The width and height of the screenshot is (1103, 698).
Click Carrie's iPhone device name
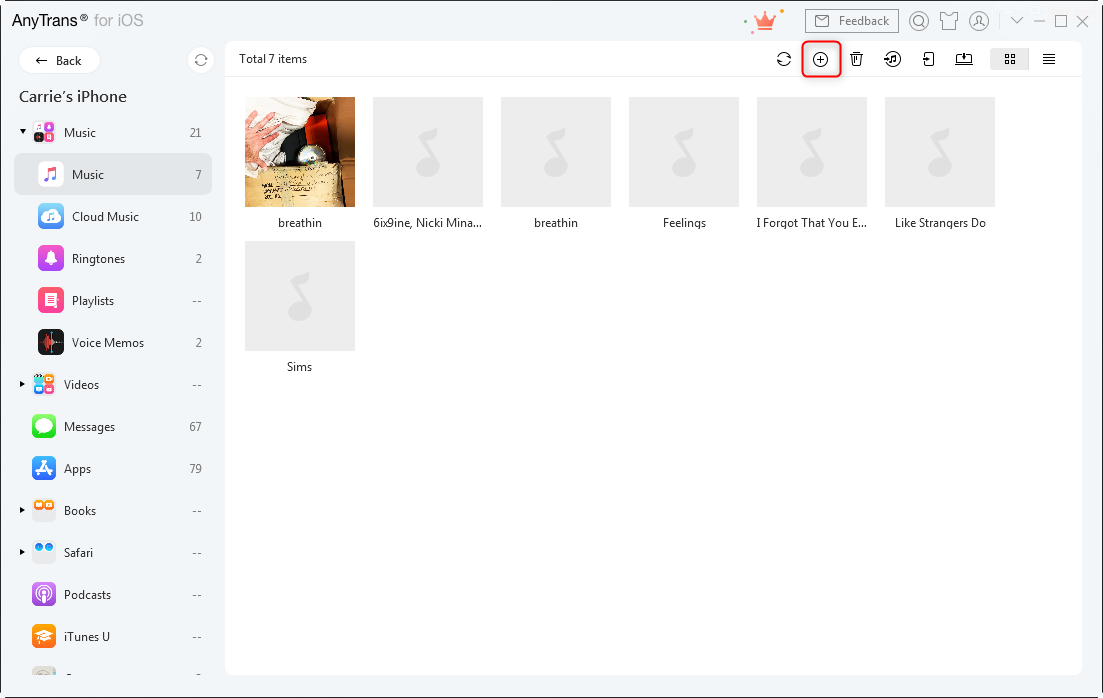73,96
